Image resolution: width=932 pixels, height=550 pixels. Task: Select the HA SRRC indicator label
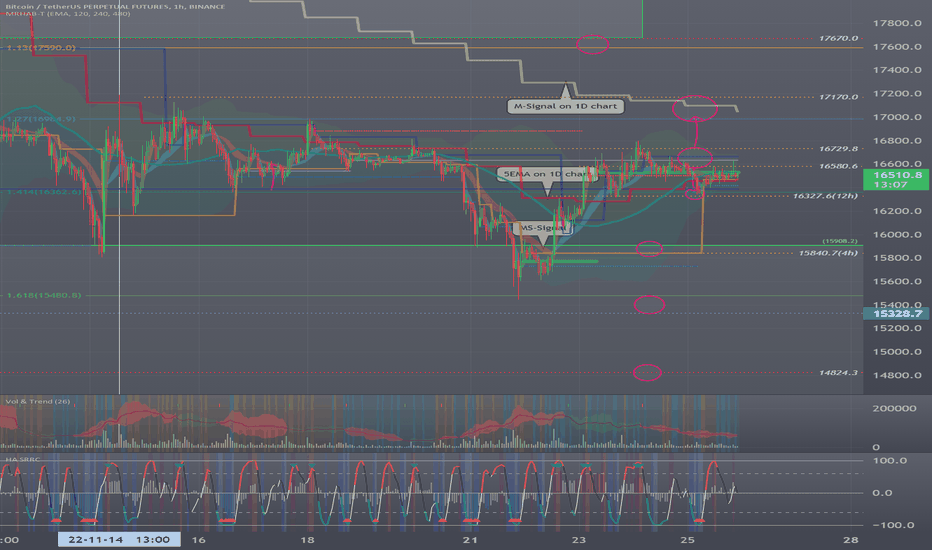[x=23, y=459]
